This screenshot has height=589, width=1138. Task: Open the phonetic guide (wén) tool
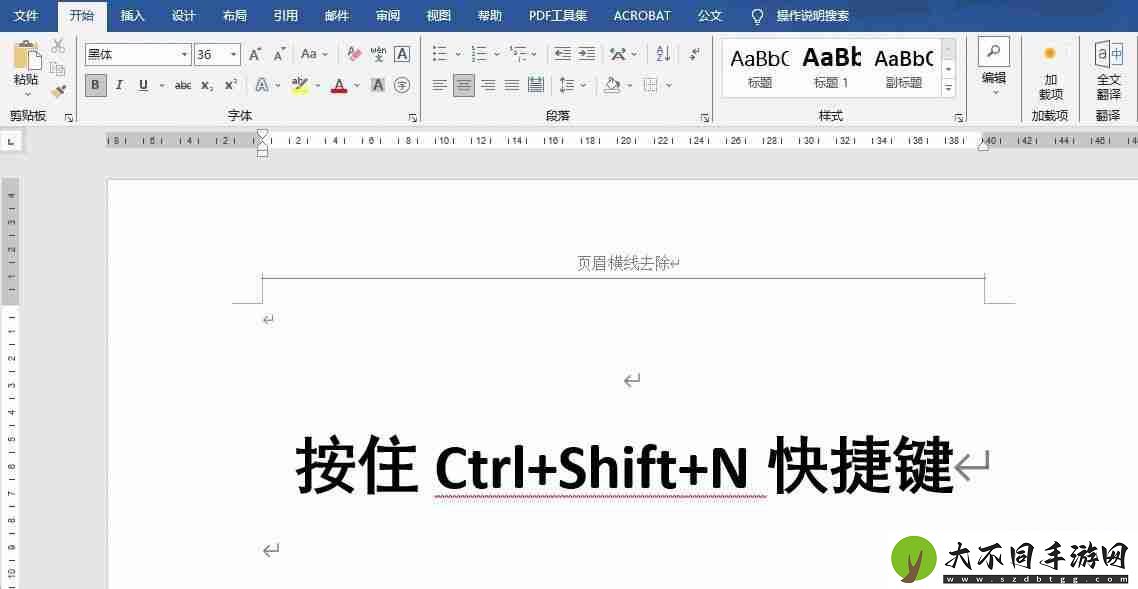[378, 54]
